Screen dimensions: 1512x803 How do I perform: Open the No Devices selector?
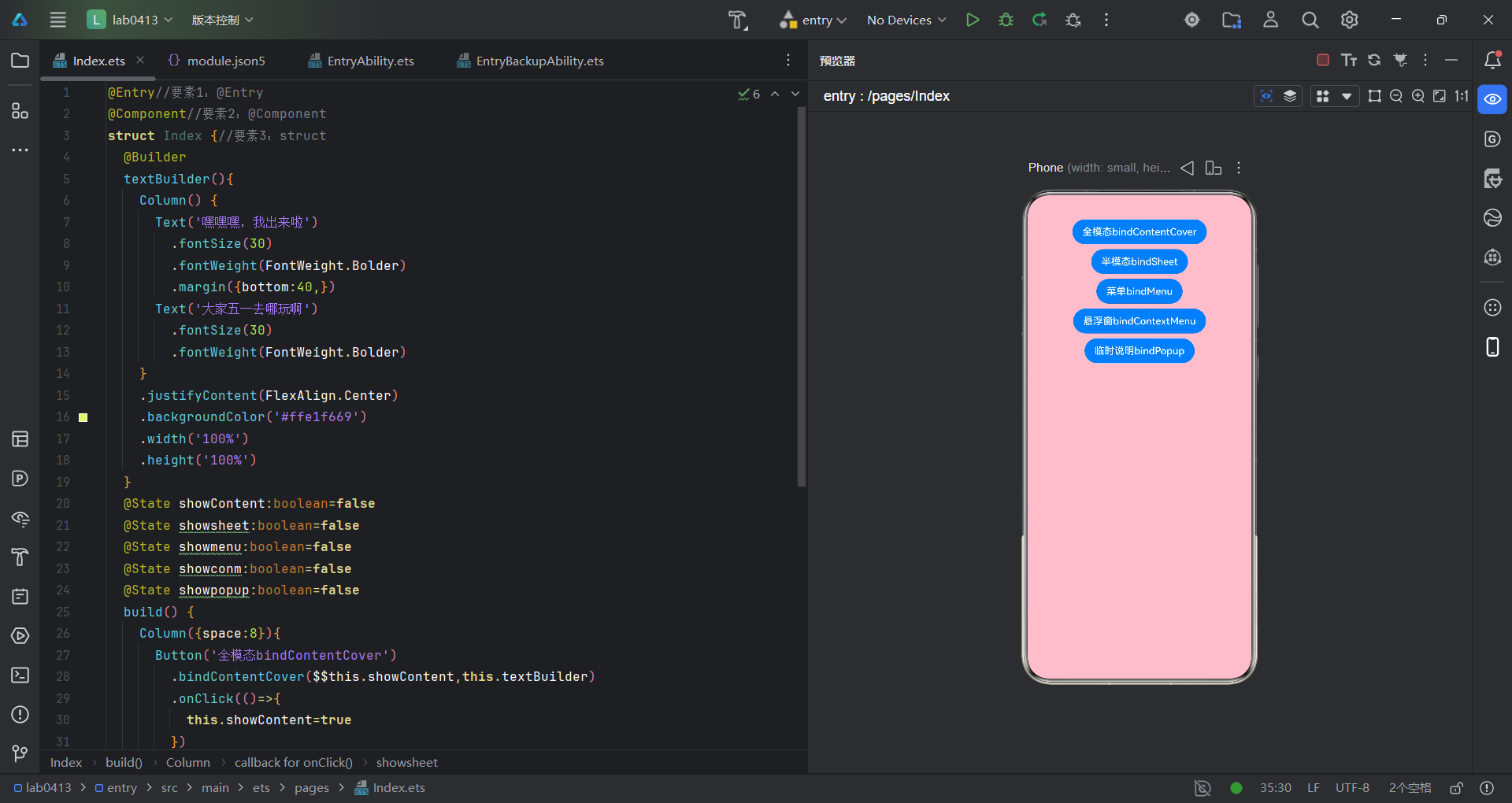tap(906, 20)
